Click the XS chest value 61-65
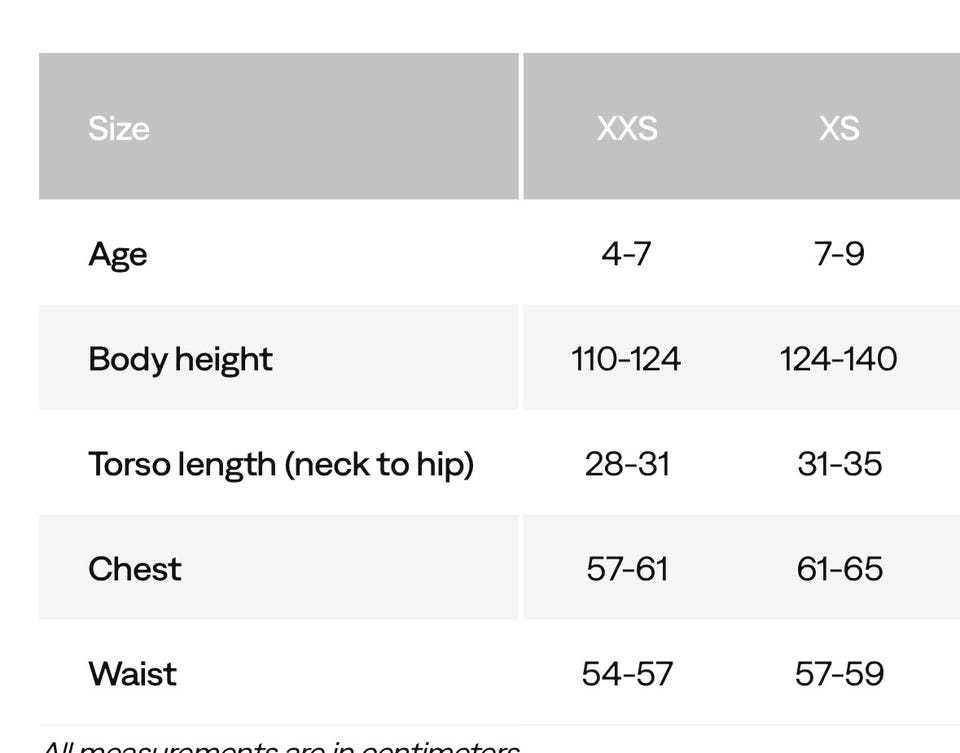Image resolution: width=960 pixels, height=753 pixels. [839, 569]
